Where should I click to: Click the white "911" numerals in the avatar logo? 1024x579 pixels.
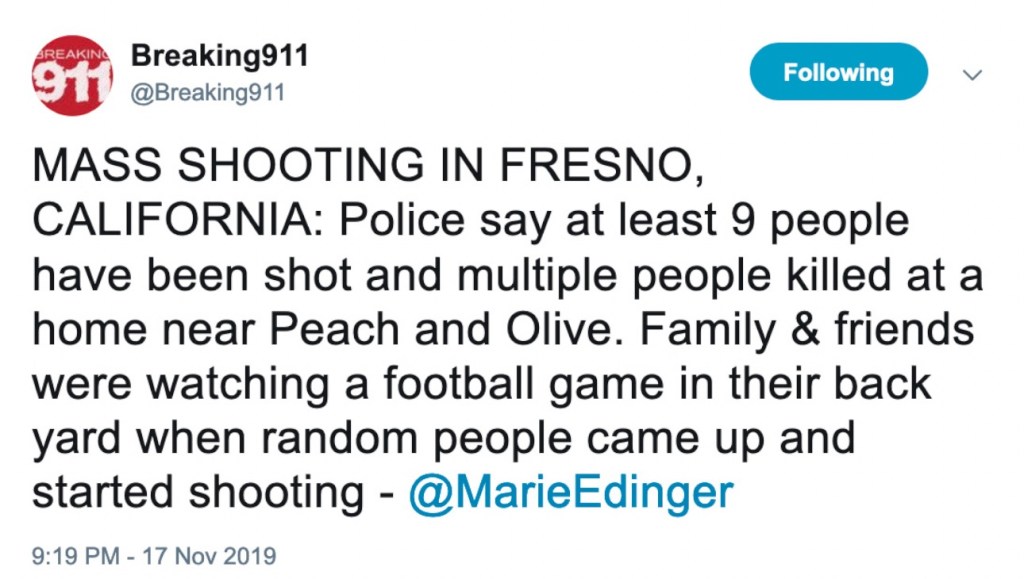point(70,84)
